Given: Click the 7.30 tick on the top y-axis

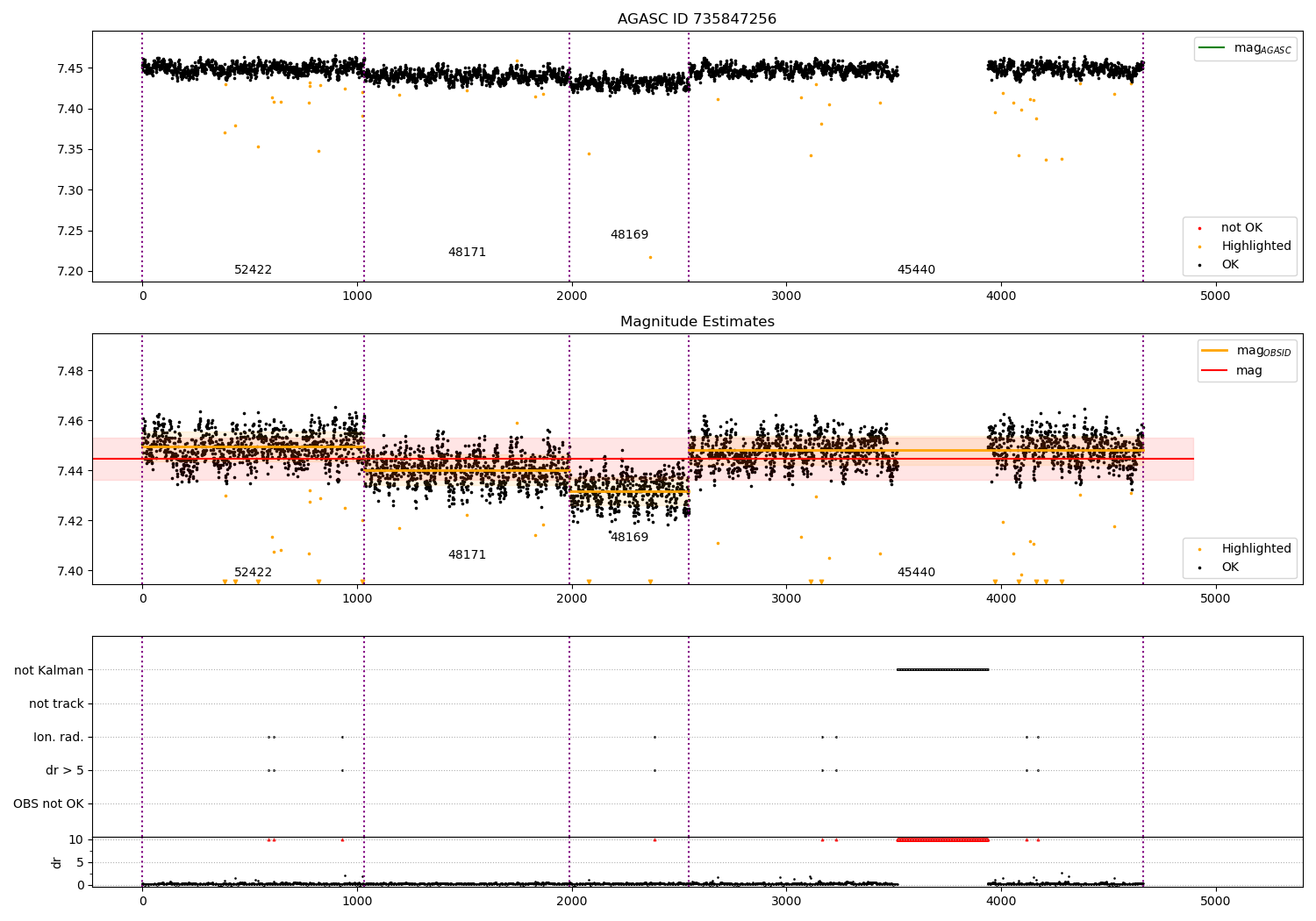Looking at the screenshot, I should (x=69, y=190).
